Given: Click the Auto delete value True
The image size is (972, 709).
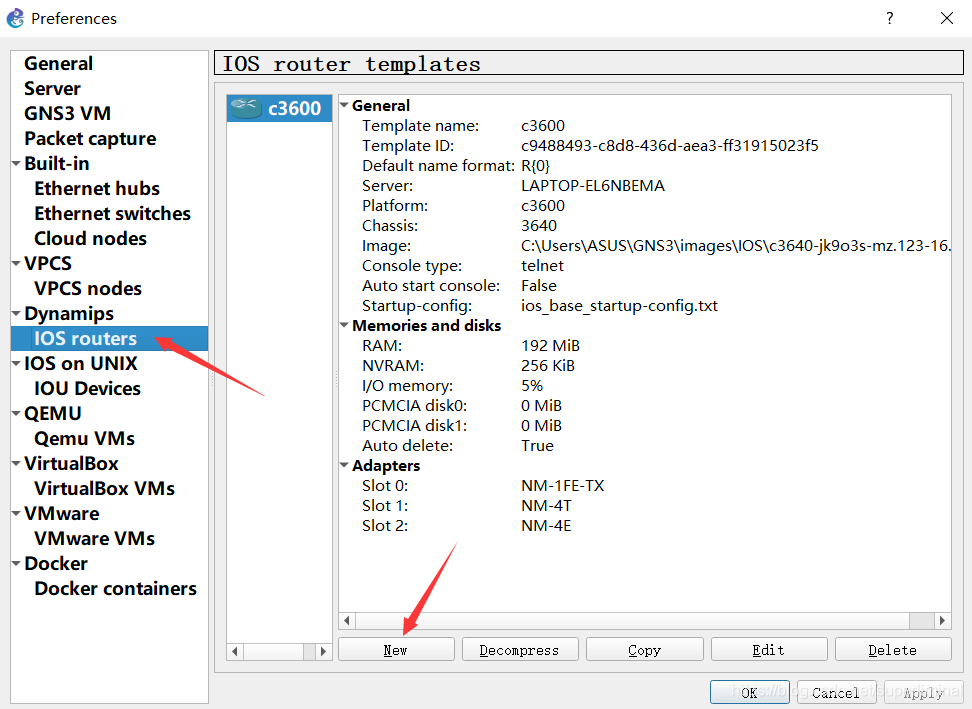Looking at the screenshot, I should [x=537, y=446].
